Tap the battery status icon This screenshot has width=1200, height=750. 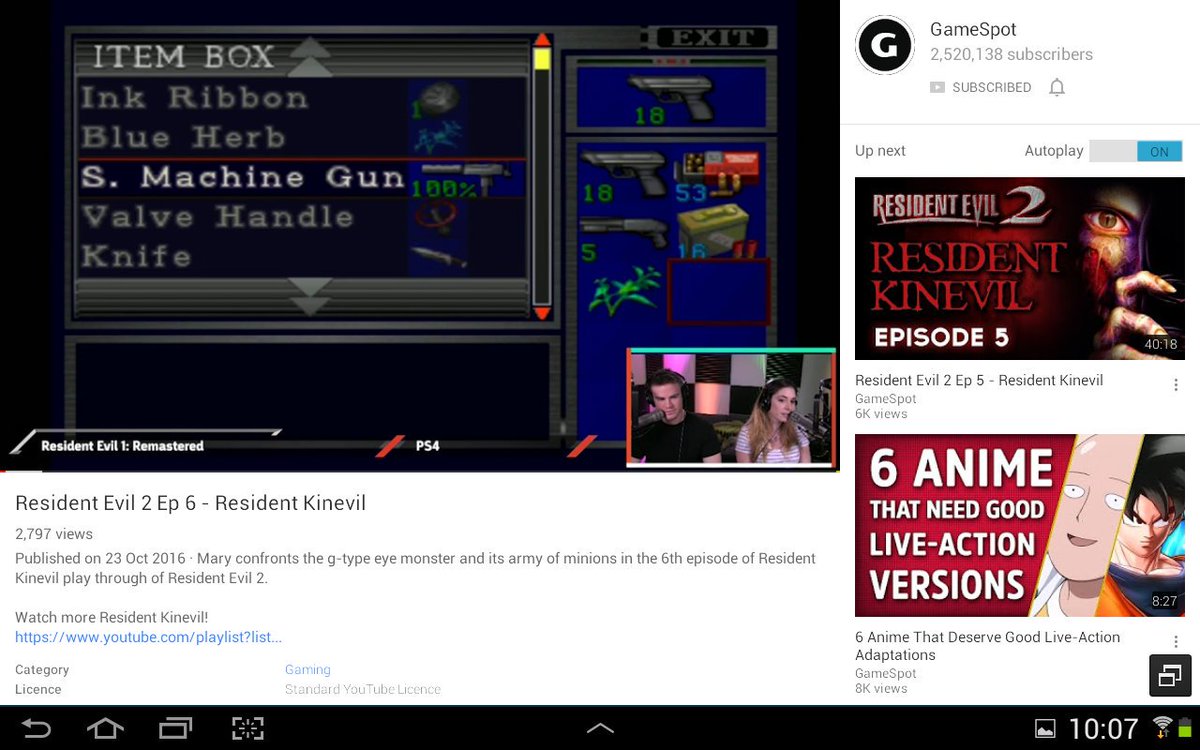pyautogui.click(x=1185, y=727)
